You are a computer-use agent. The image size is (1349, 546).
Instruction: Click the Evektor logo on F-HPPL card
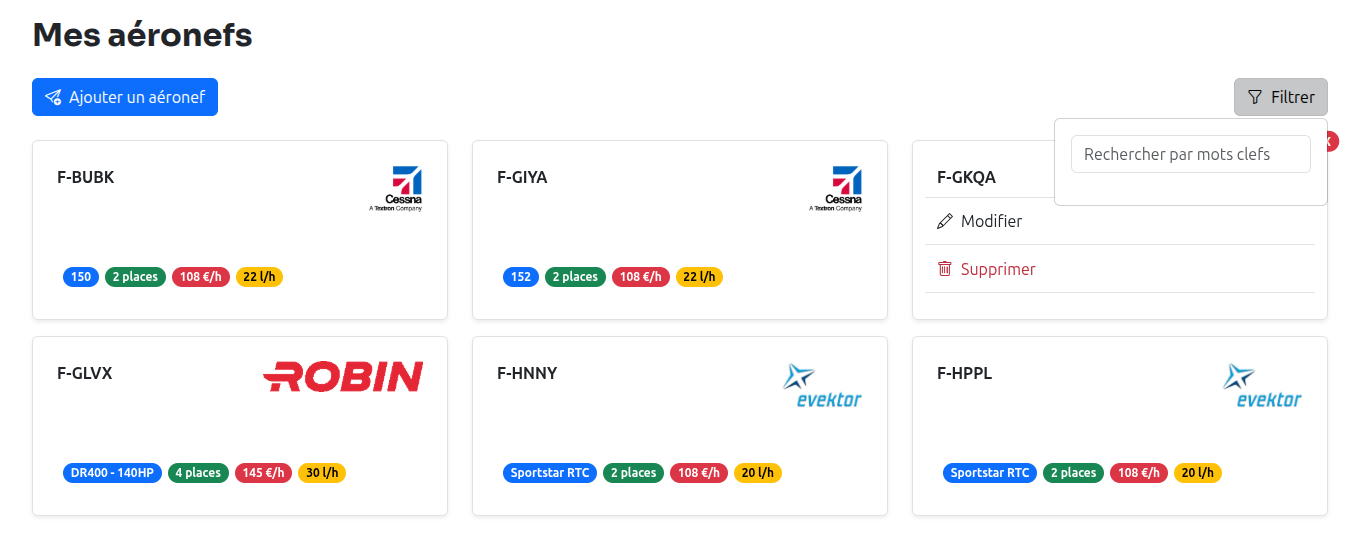tap(1261, 386)
